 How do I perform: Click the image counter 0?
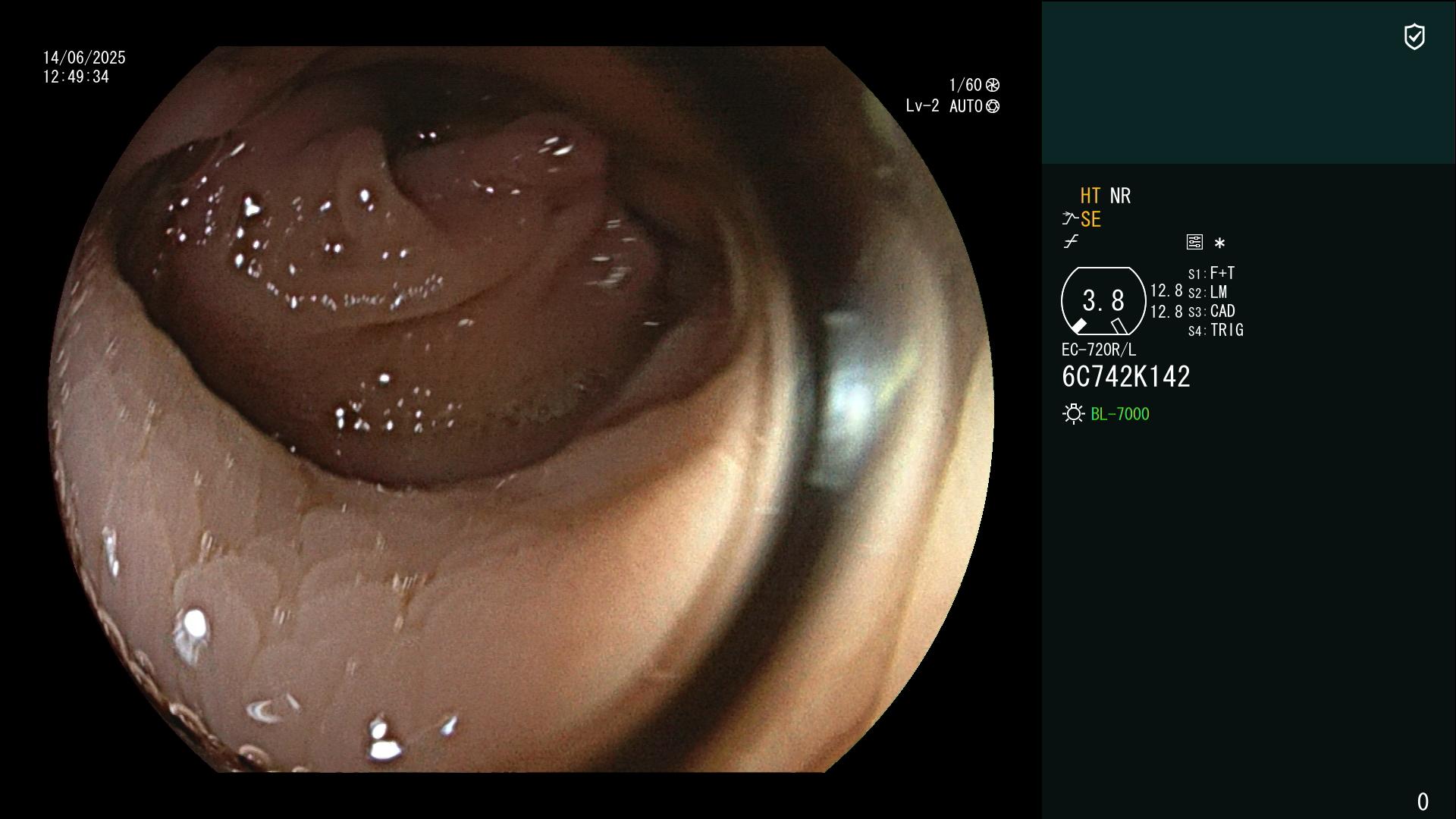(1423, 802)
